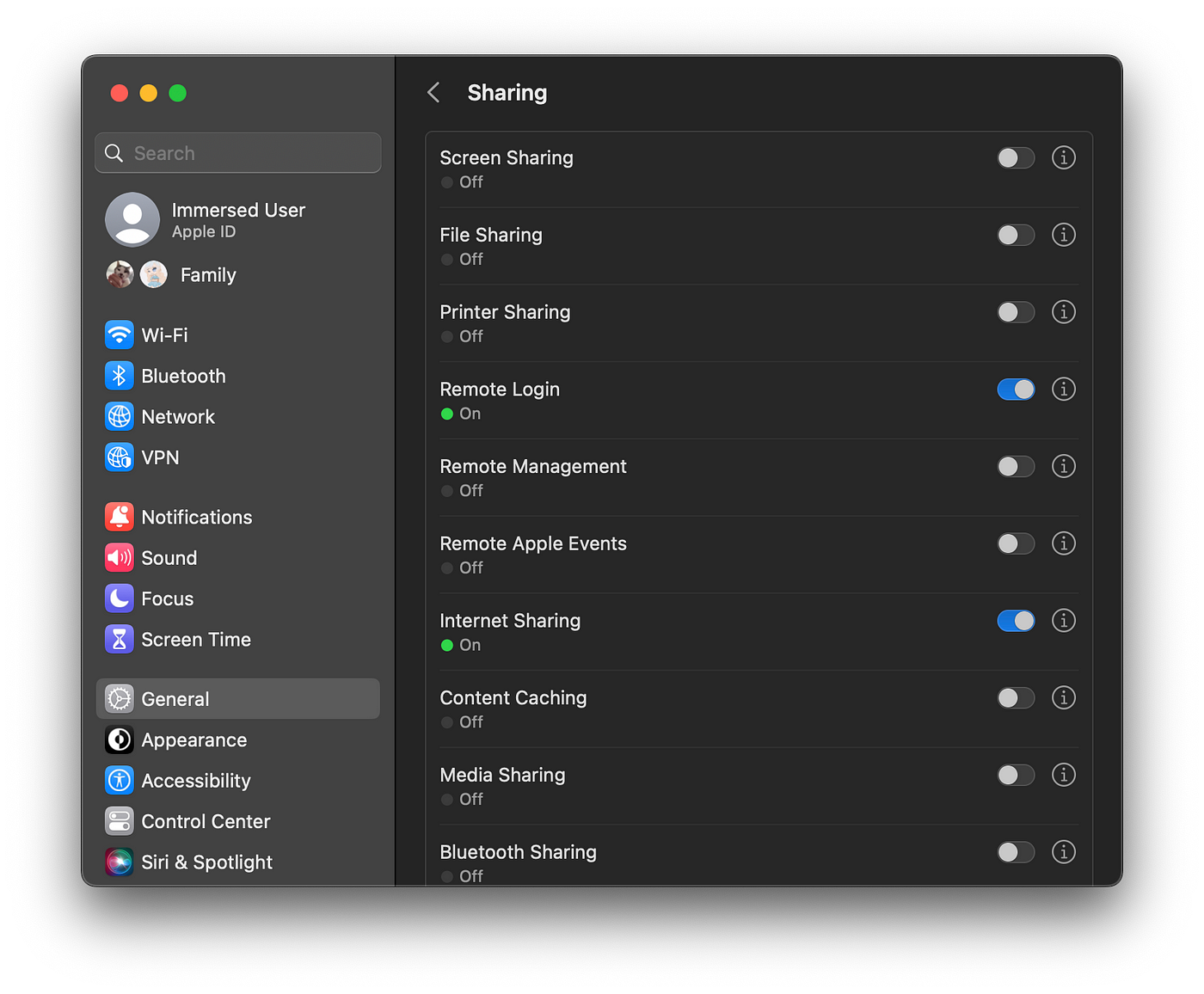The width and height of the screenshot is (1204, 994).
Task: Open info for Remote Apple Events
Action: click(x=1064, y=543)
